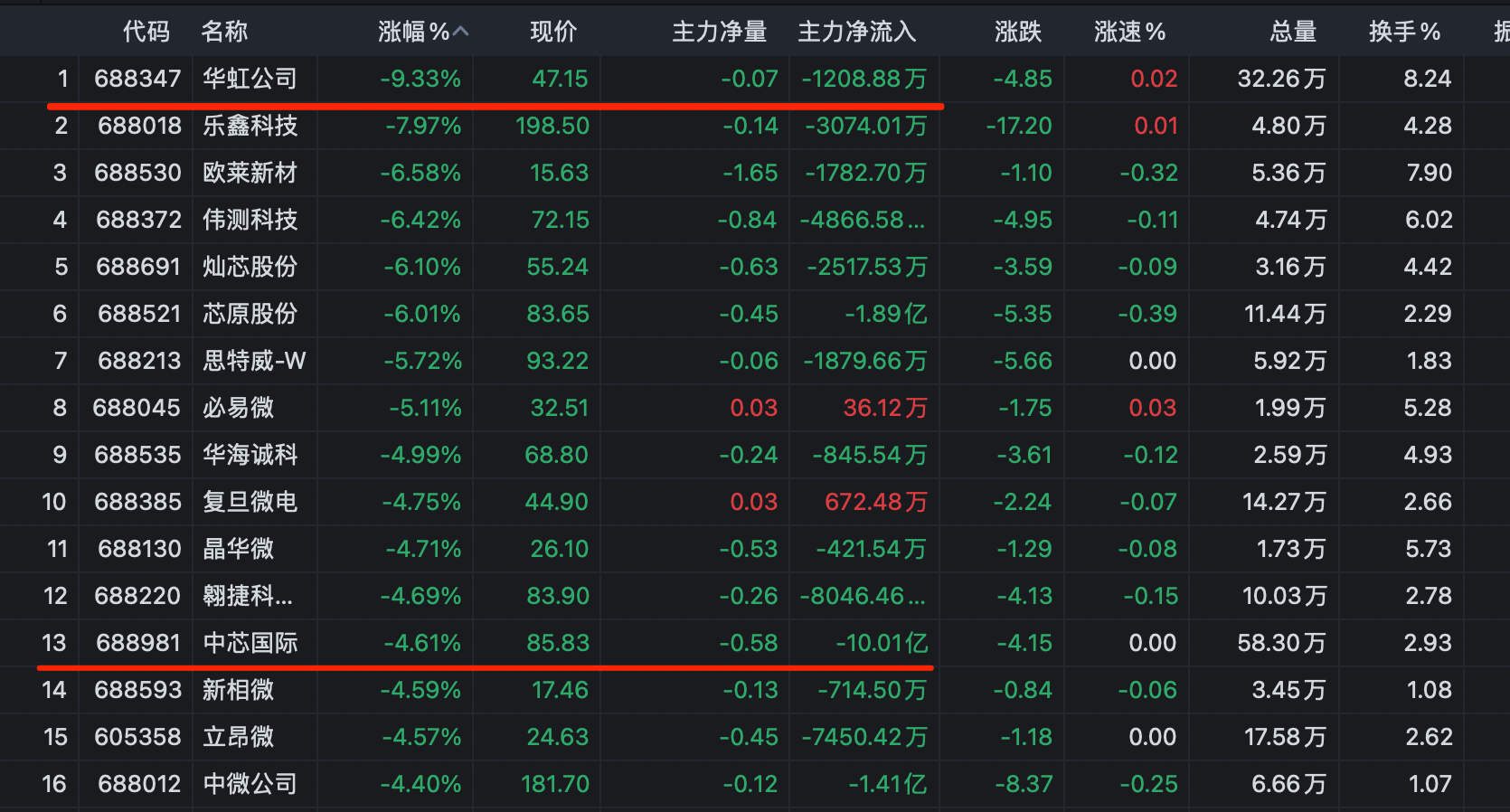This screenshot has width=1510, height=812.
Task: Click price value 198.50
Action: (552, 126)
